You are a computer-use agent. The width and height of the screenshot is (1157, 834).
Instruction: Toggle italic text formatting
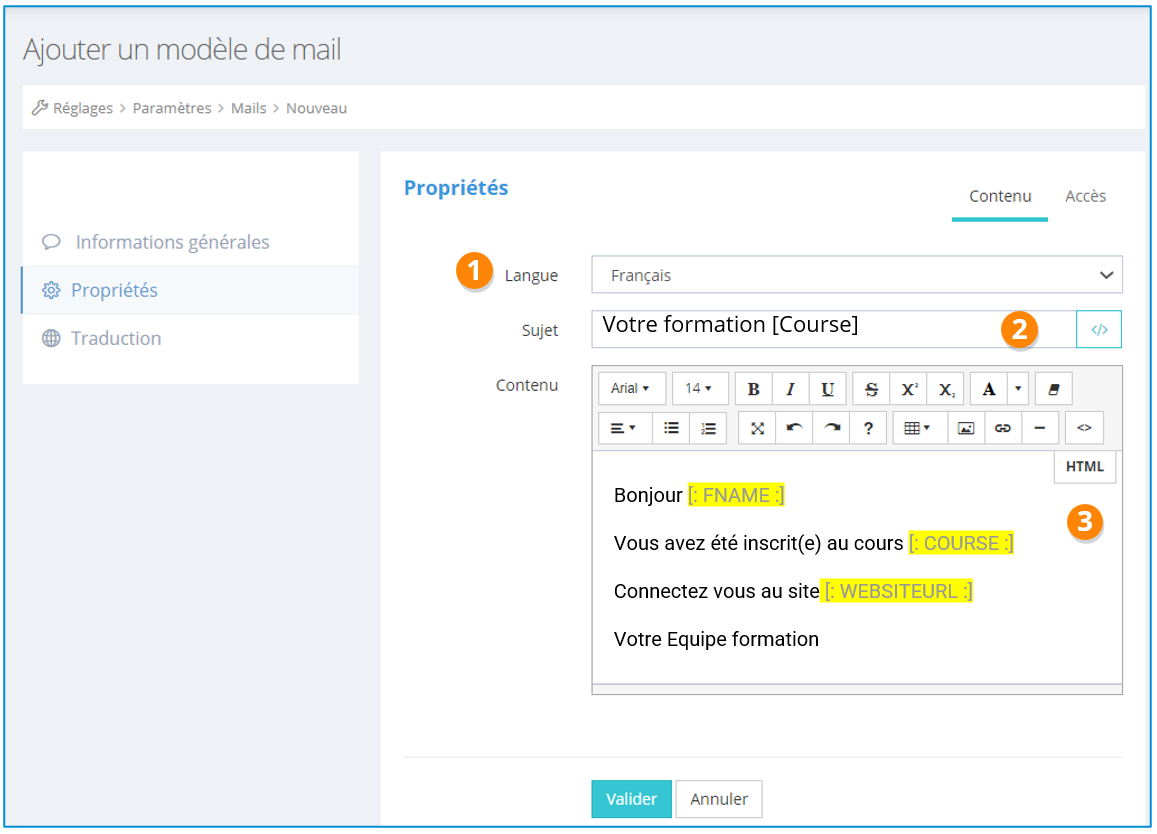coord(790,389)
